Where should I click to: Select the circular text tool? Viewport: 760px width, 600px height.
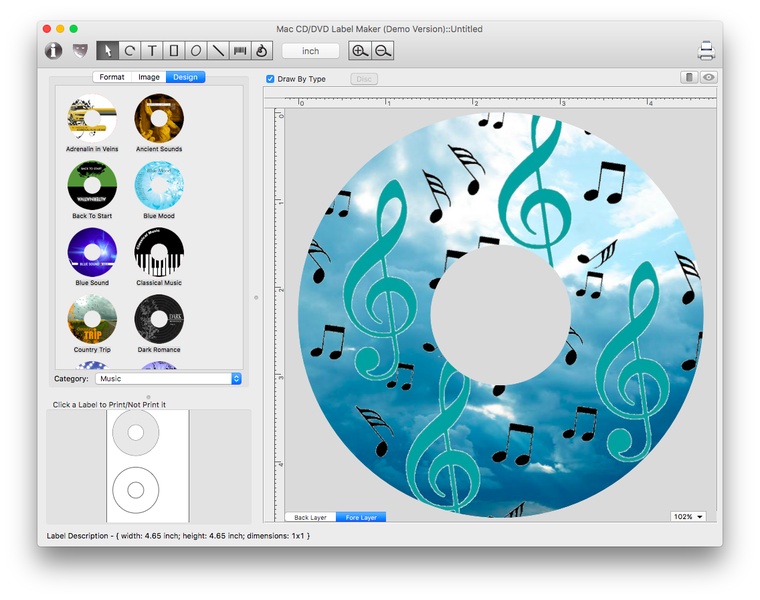pyautogui.click(x=130, y=50)
